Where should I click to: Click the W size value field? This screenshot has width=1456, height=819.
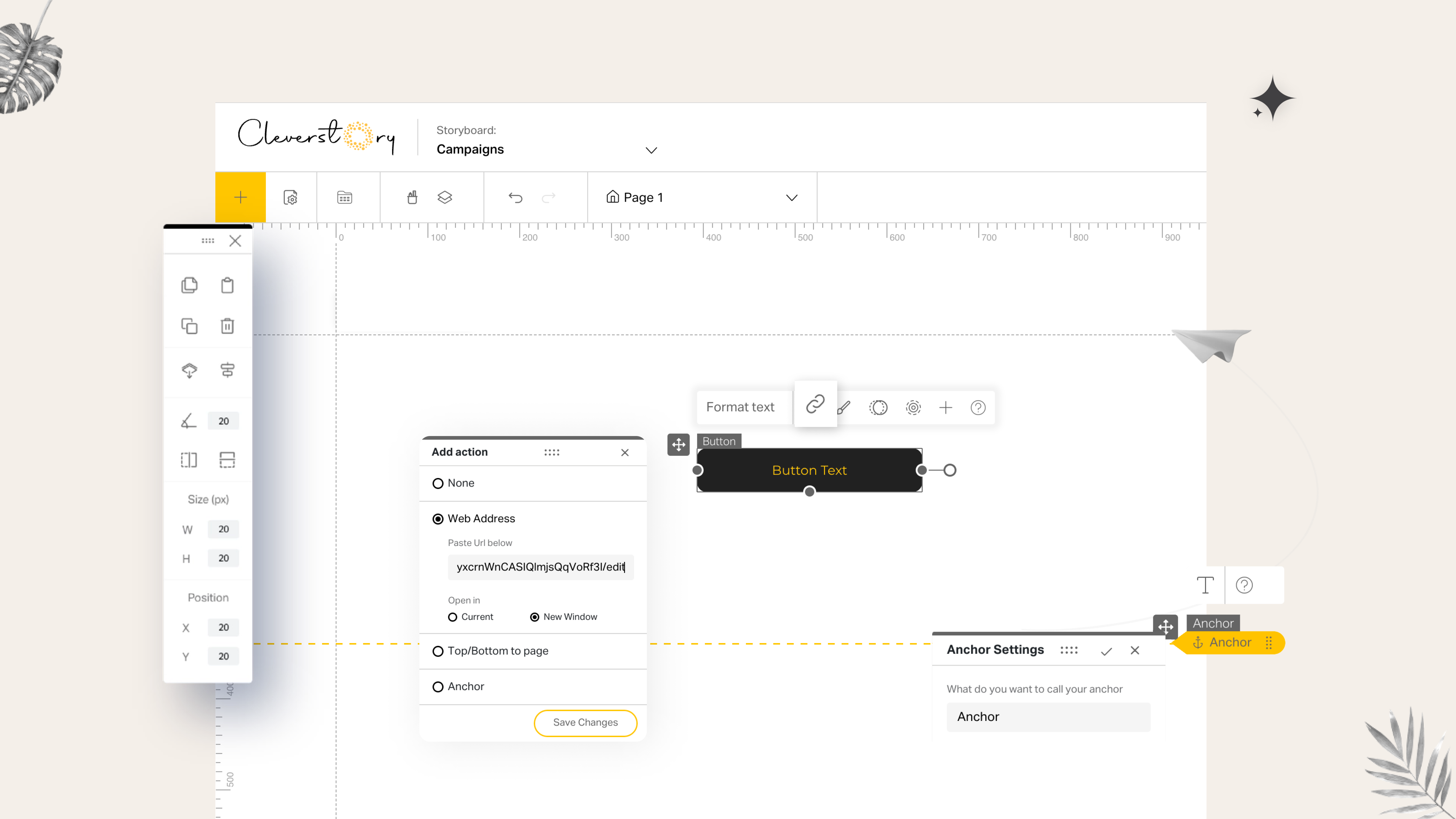(x=223, y=529)
